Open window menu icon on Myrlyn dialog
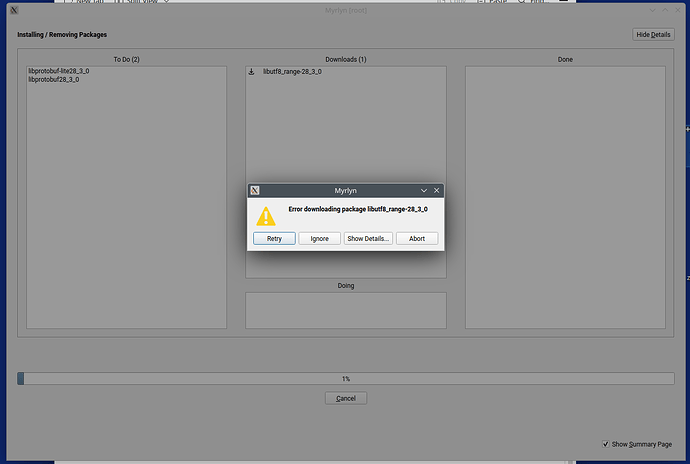This screenshot has width=690, height=464. [x=255, y=190]
